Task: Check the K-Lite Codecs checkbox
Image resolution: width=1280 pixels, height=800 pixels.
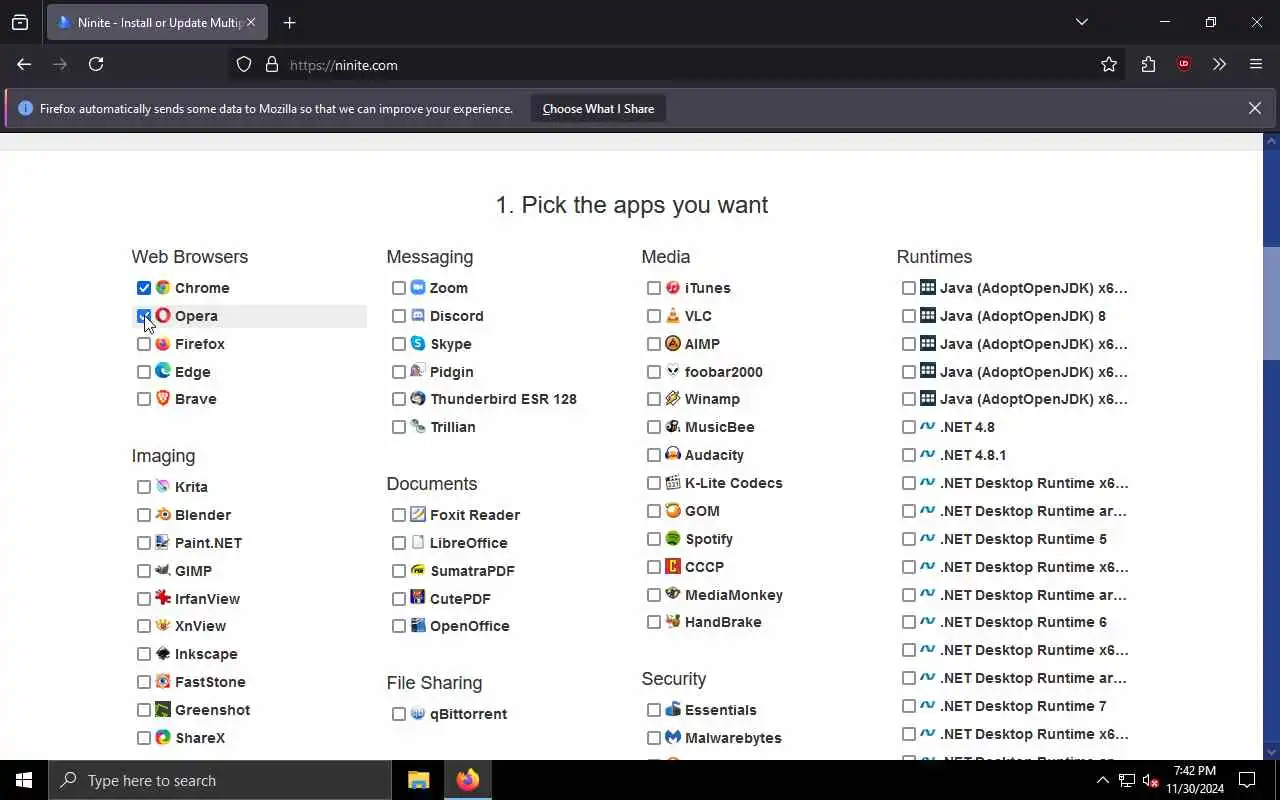Action: coord(654,483)
